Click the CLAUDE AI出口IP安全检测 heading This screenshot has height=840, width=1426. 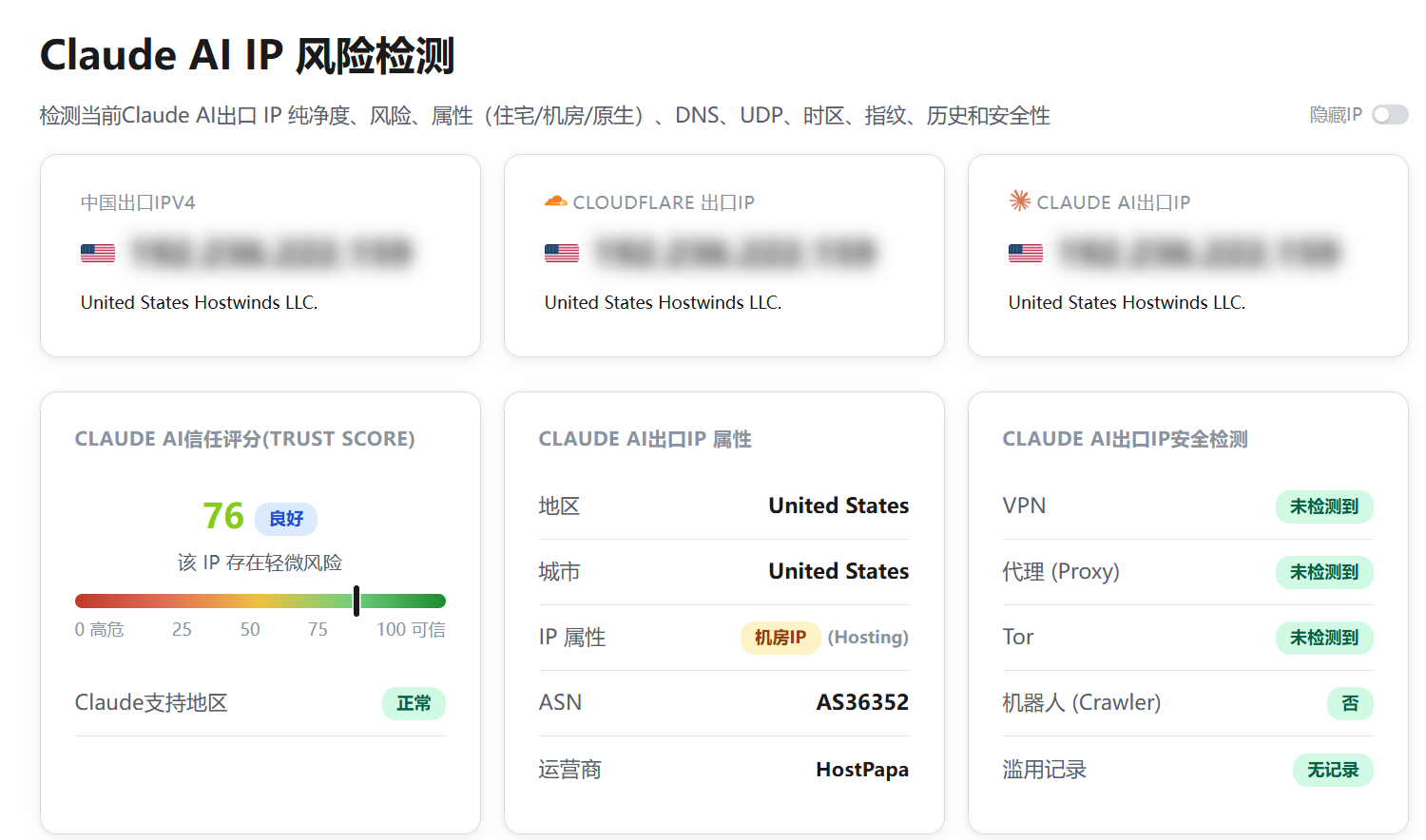click(1126, 439)
